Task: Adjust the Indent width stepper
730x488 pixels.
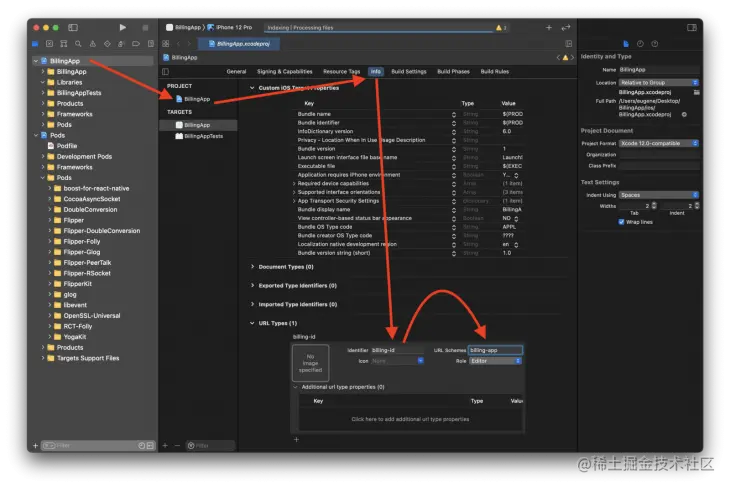Action: coord(696,205)
